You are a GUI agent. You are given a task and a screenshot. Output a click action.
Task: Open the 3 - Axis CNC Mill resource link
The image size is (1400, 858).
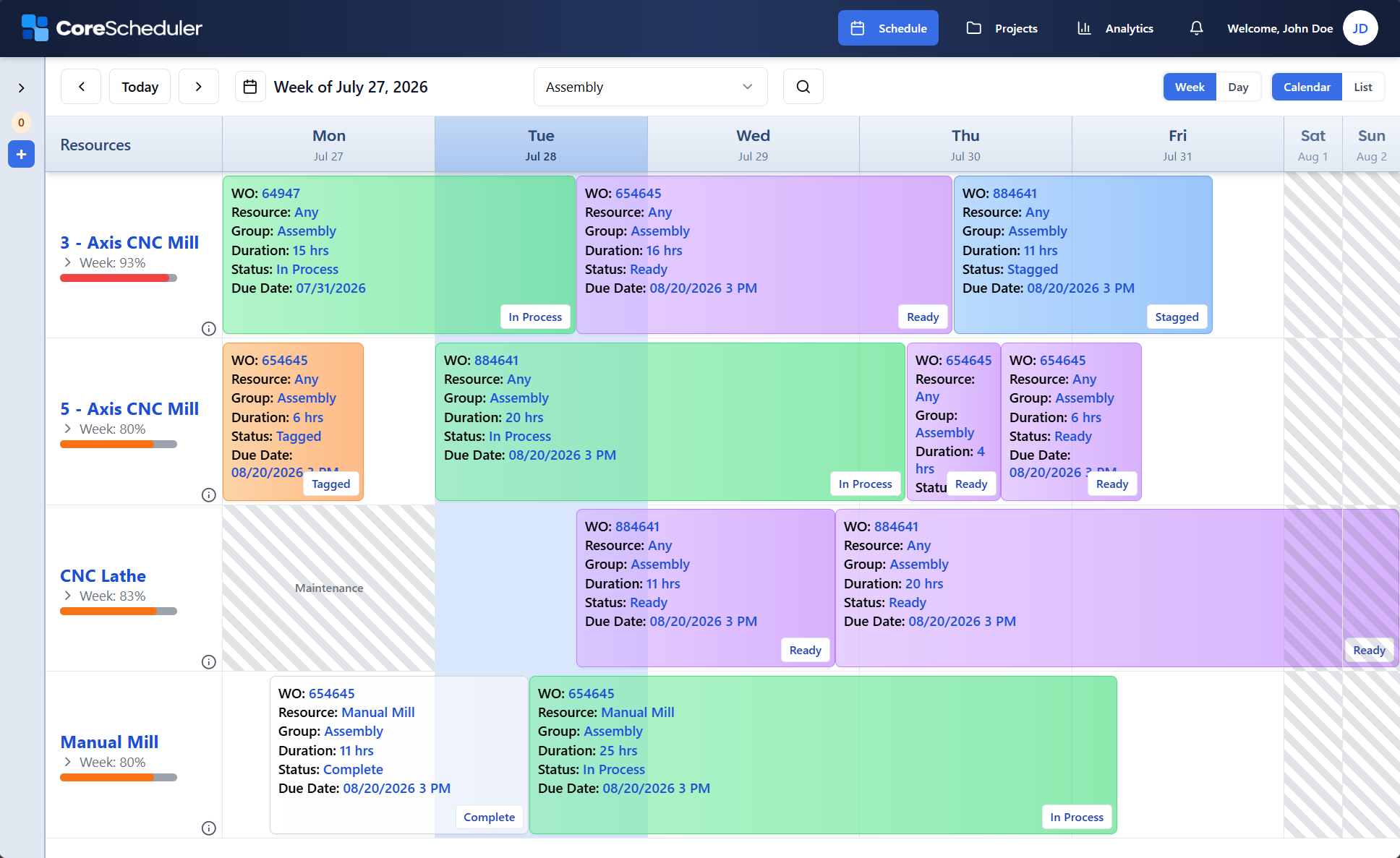pos(129,243)
